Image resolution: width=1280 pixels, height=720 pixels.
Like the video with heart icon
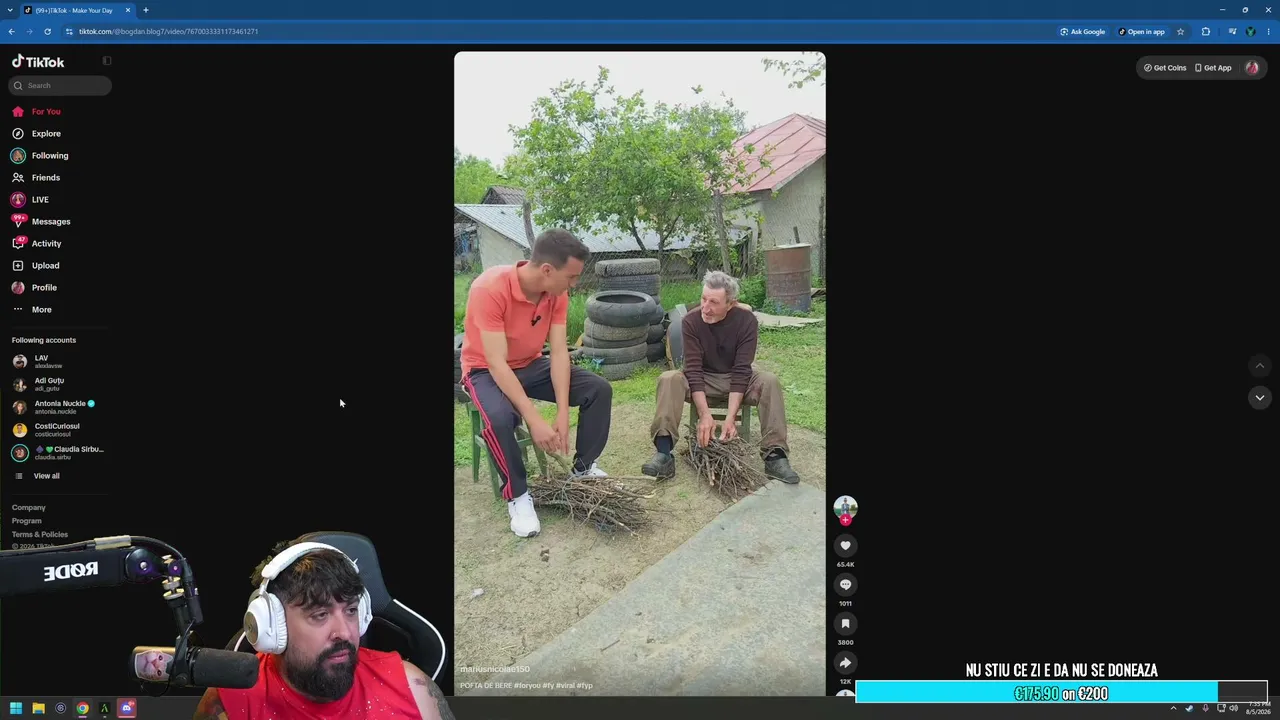(x=845, y=546)
